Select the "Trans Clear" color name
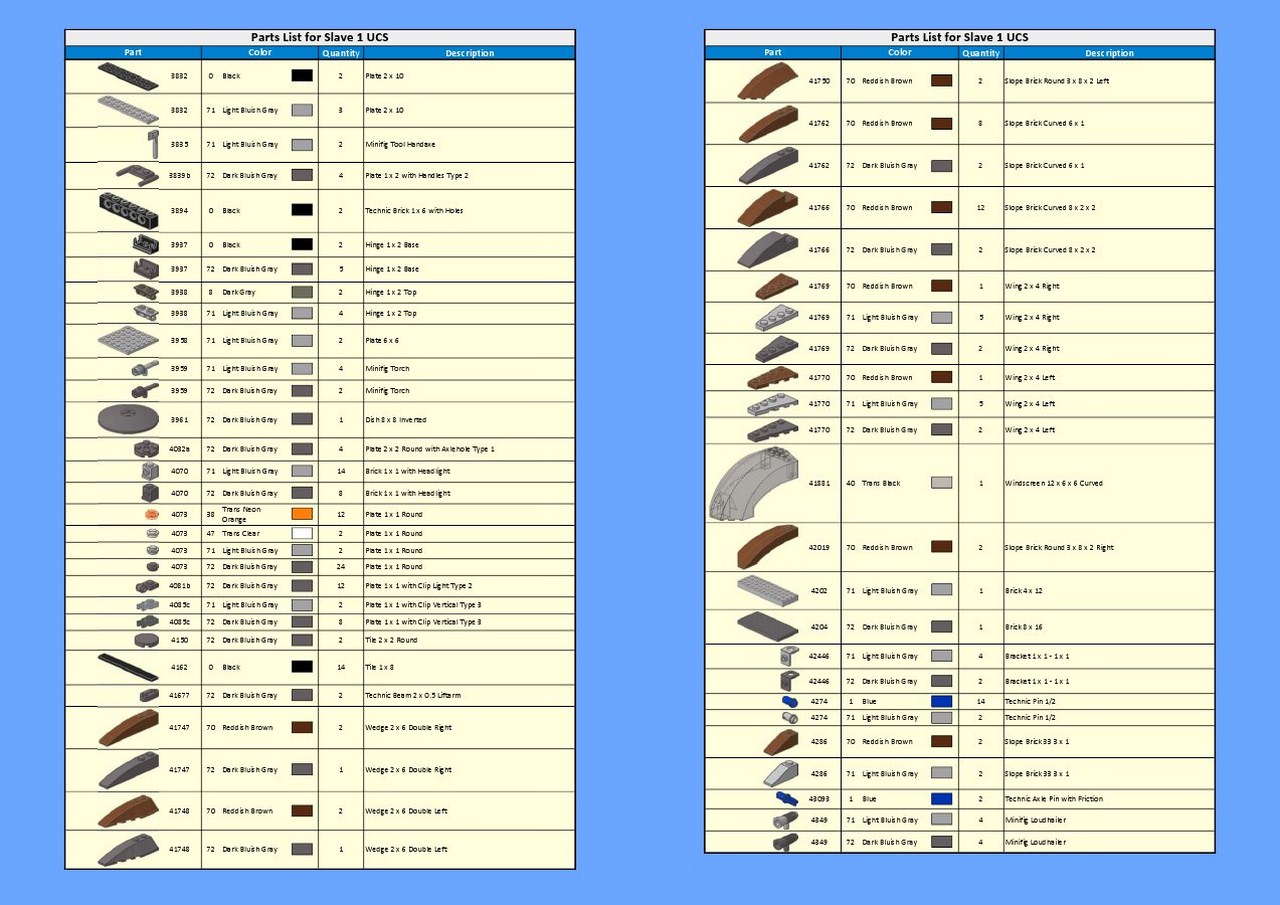This screenshot has height=905, width=1280. (243, 534)
